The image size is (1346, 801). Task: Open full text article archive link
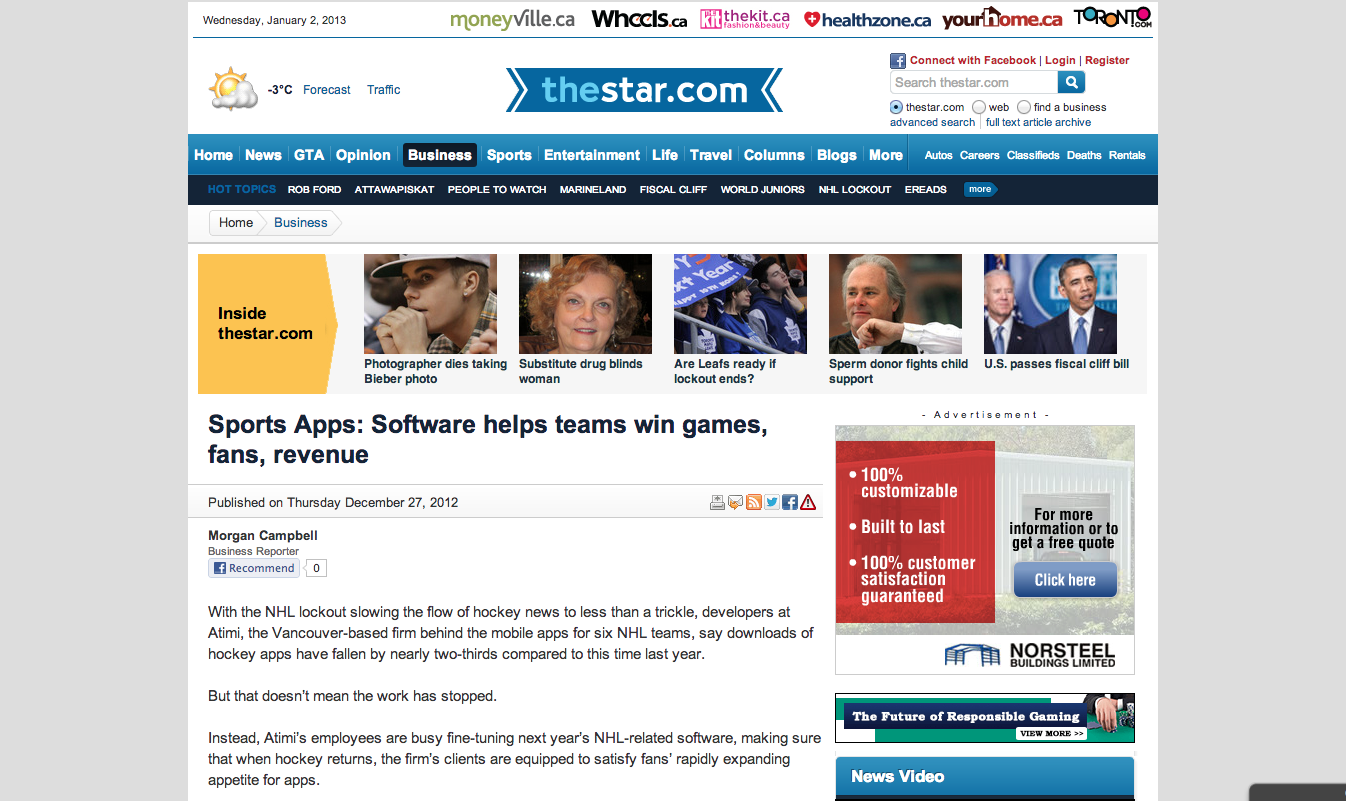click(1038, 122)
